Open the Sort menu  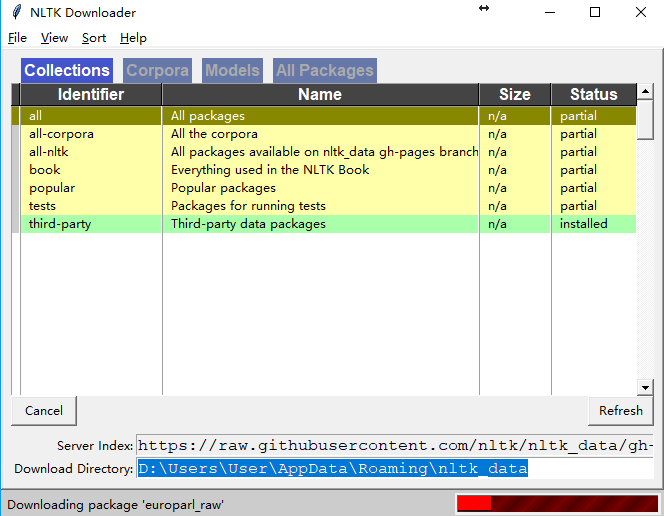point(94,38)
